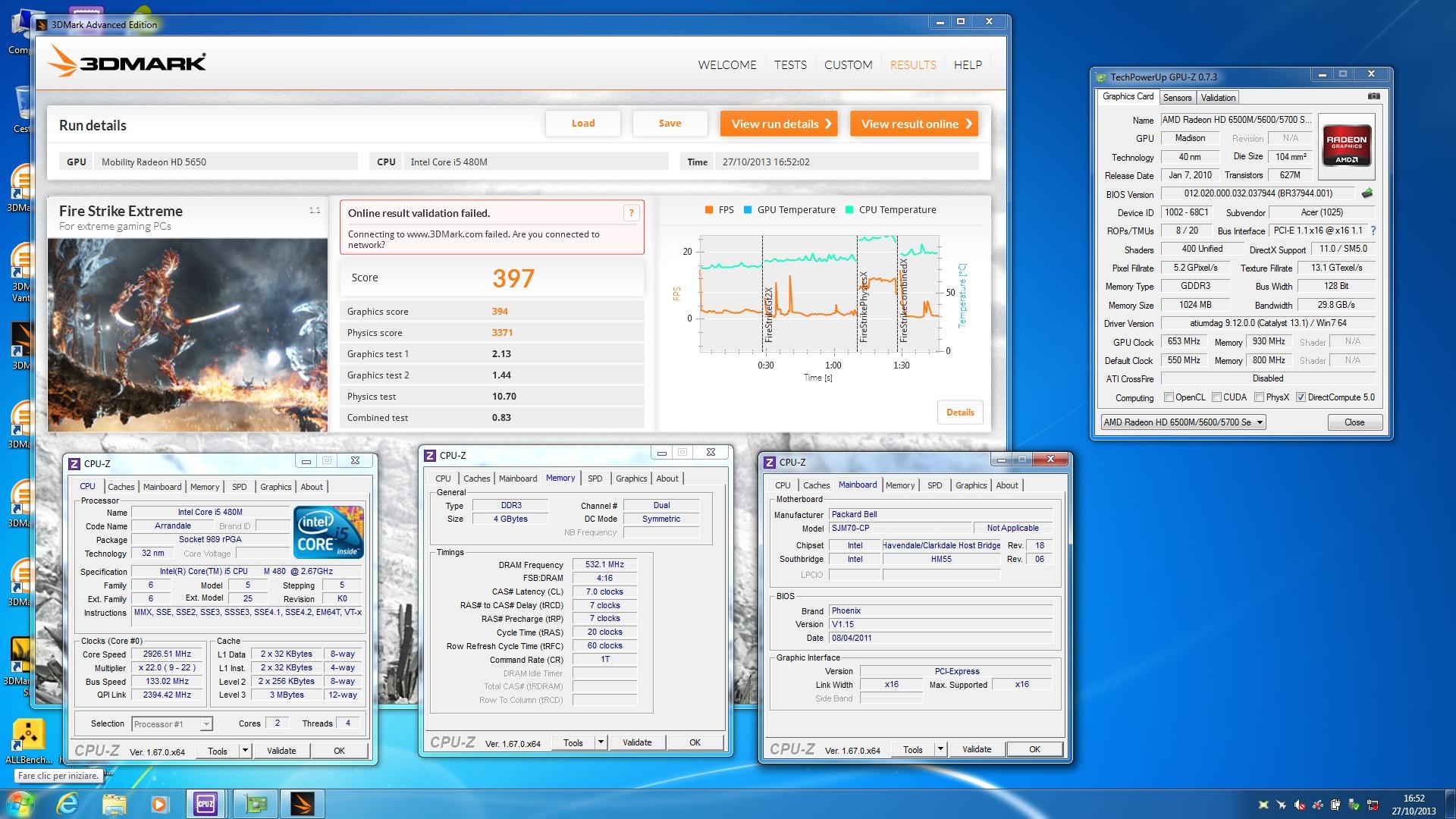Toggle the PhysX checkbox in GPU-Z
1456x819 pixels.
1259,397
